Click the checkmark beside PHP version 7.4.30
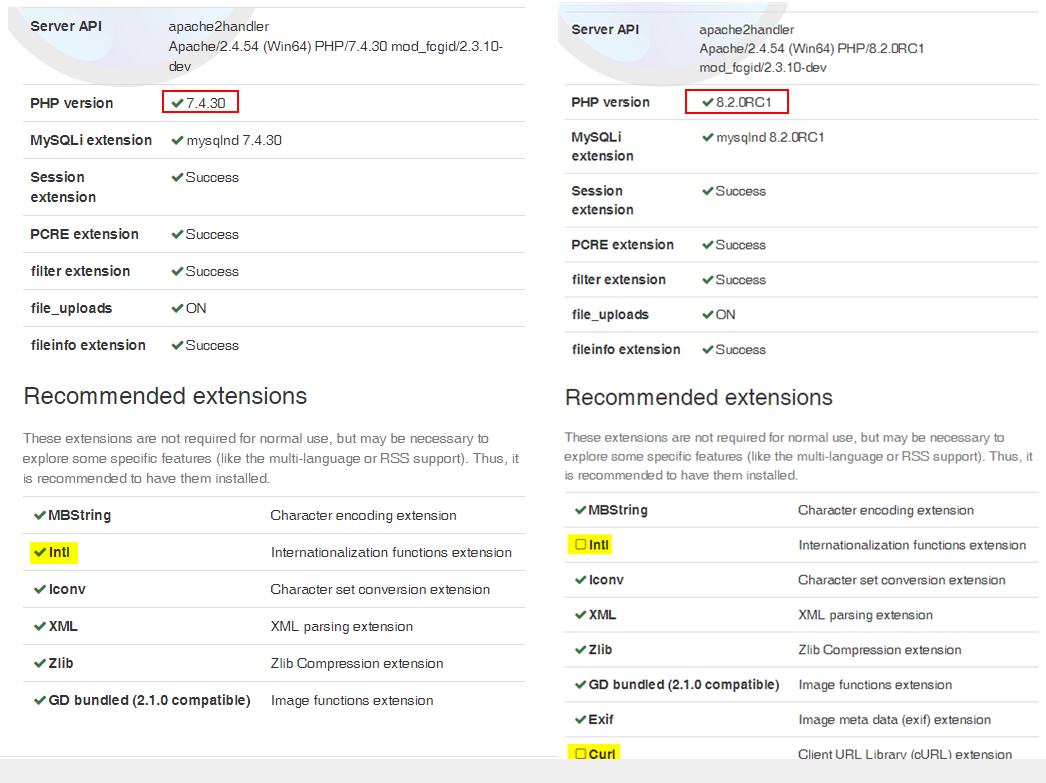1046x783 pixels. pyautogui.click(x=175, y=102)
